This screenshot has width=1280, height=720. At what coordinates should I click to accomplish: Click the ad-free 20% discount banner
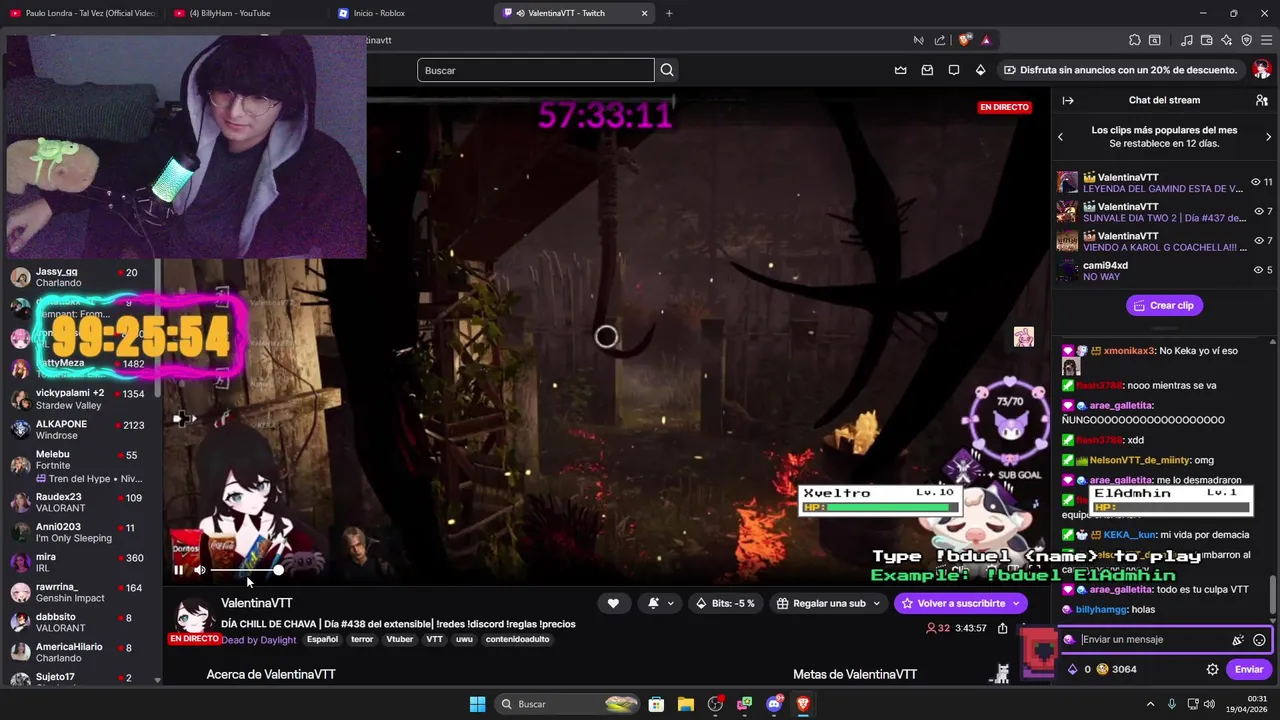click(1120, 70)
